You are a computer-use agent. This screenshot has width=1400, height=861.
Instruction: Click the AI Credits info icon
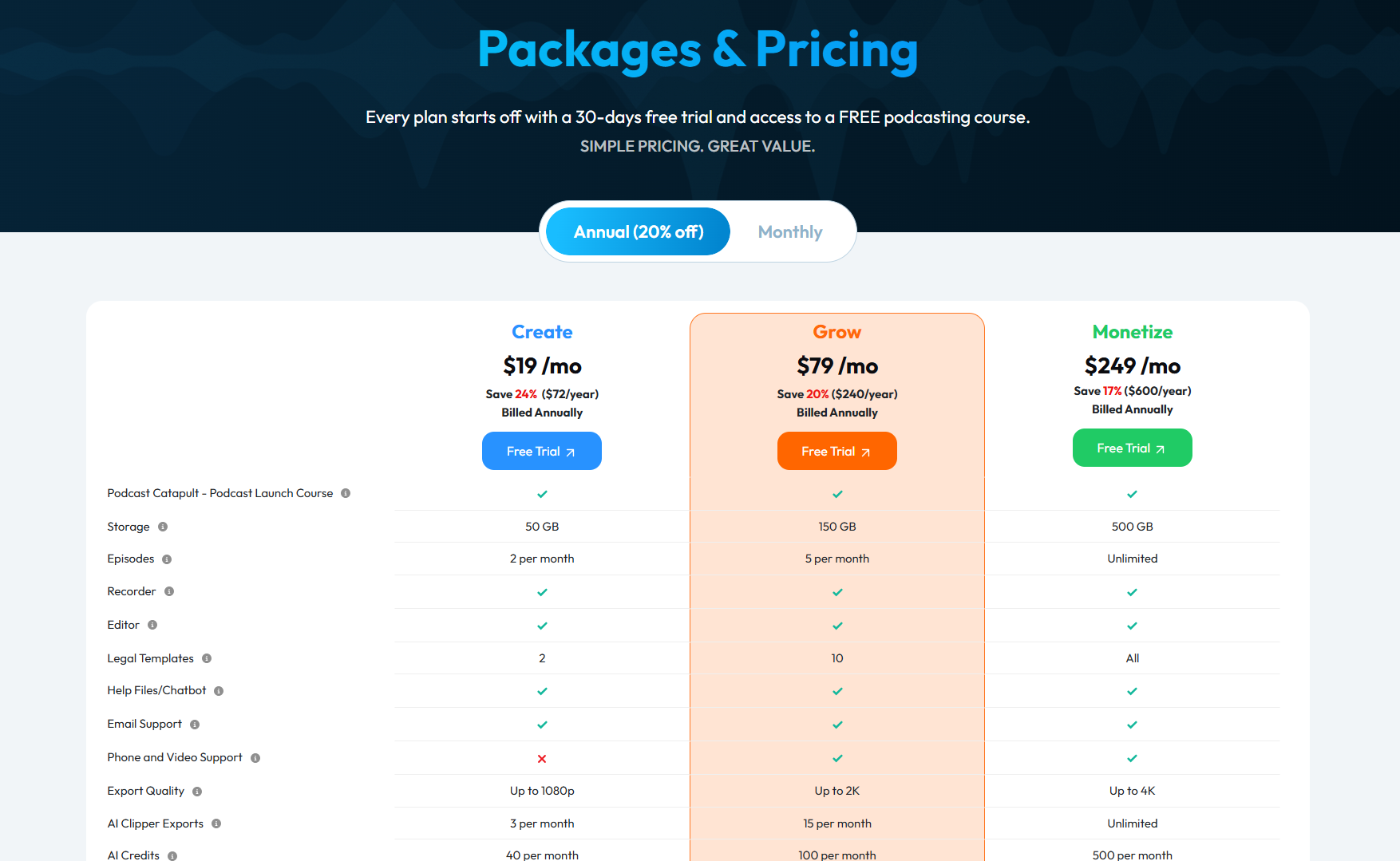tap(172, 855)
